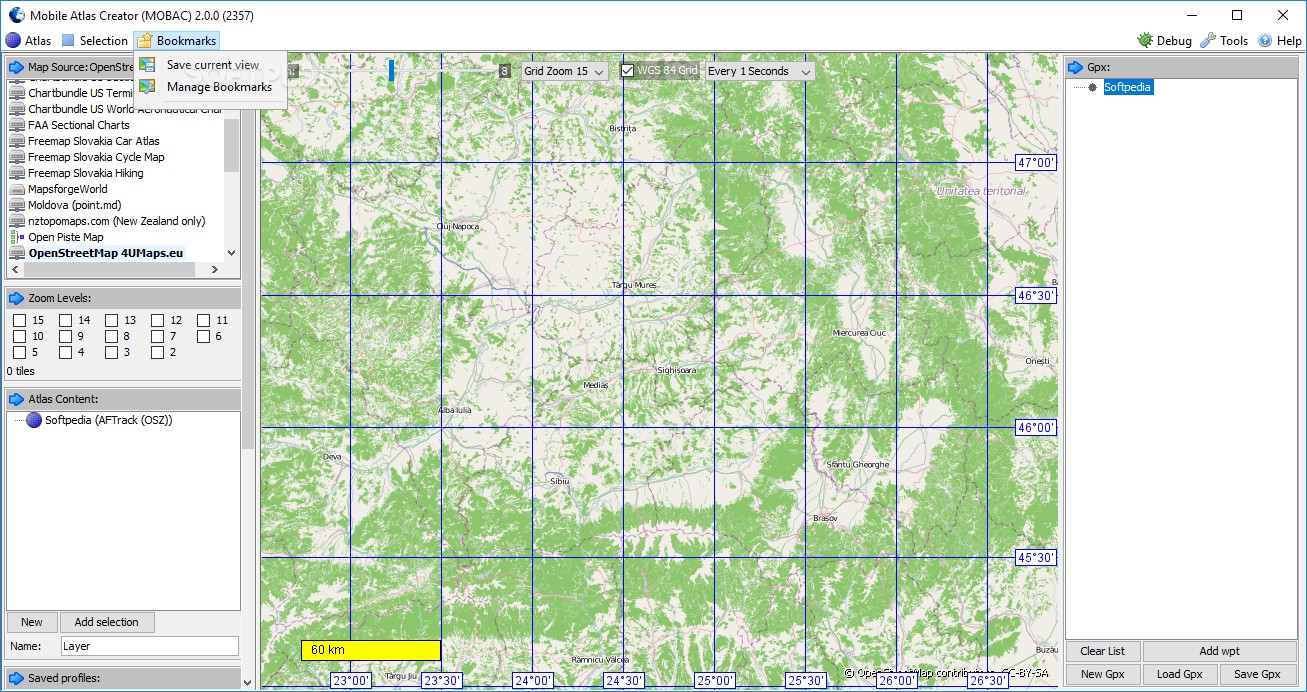The height and width of the screenshot is (692, 1307).
Task: Click the map zoom slider handle
Action: (x=392, y=70)
